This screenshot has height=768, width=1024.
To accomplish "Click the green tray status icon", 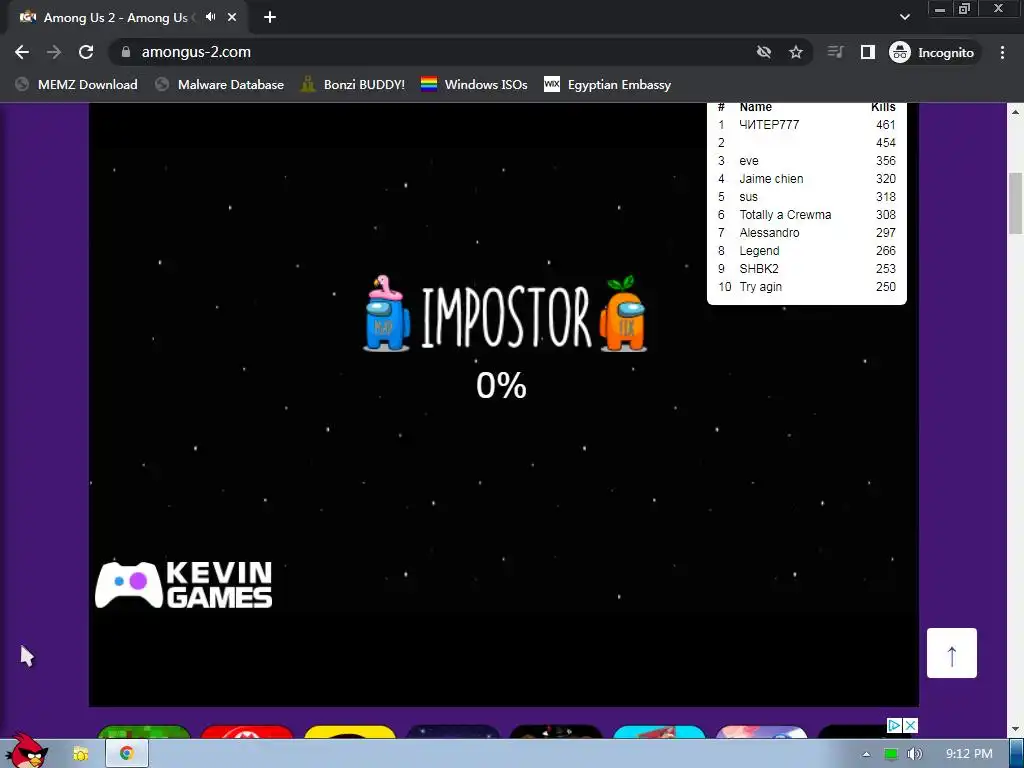I will (890, 754).
